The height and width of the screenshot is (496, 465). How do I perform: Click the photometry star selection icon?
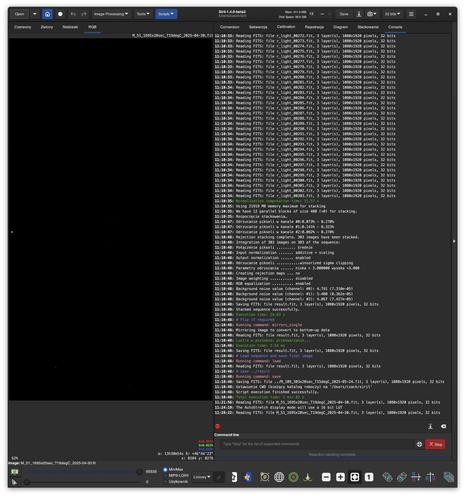[x=248, y=477]
